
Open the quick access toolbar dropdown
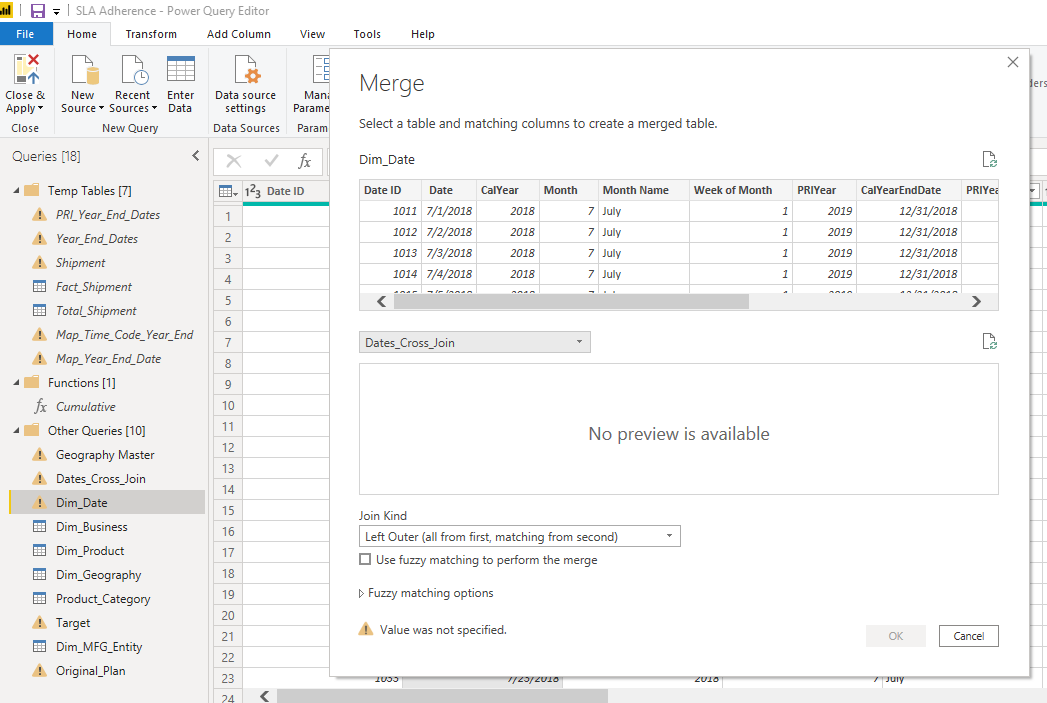[x=56, y=11]
